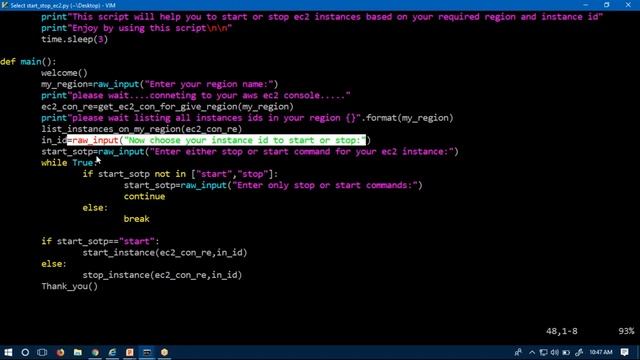Screen dimensions: 640x360
Task: Click the 'def main():' line
Action: (x=28, y=62)
